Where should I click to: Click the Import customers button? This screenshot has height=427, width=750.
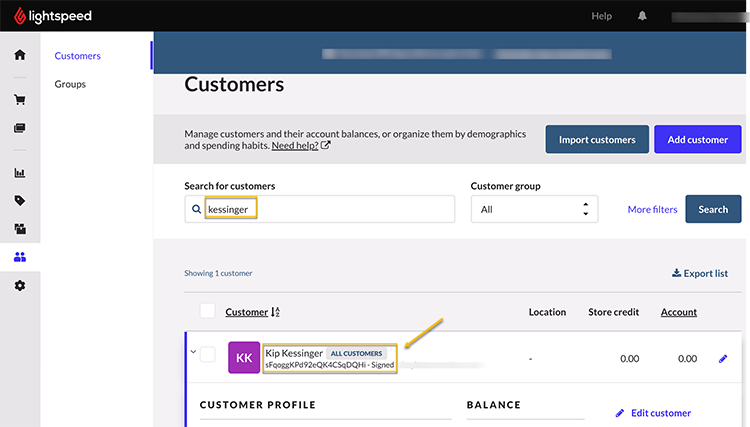pyautogui.click(x=597, y=140)
